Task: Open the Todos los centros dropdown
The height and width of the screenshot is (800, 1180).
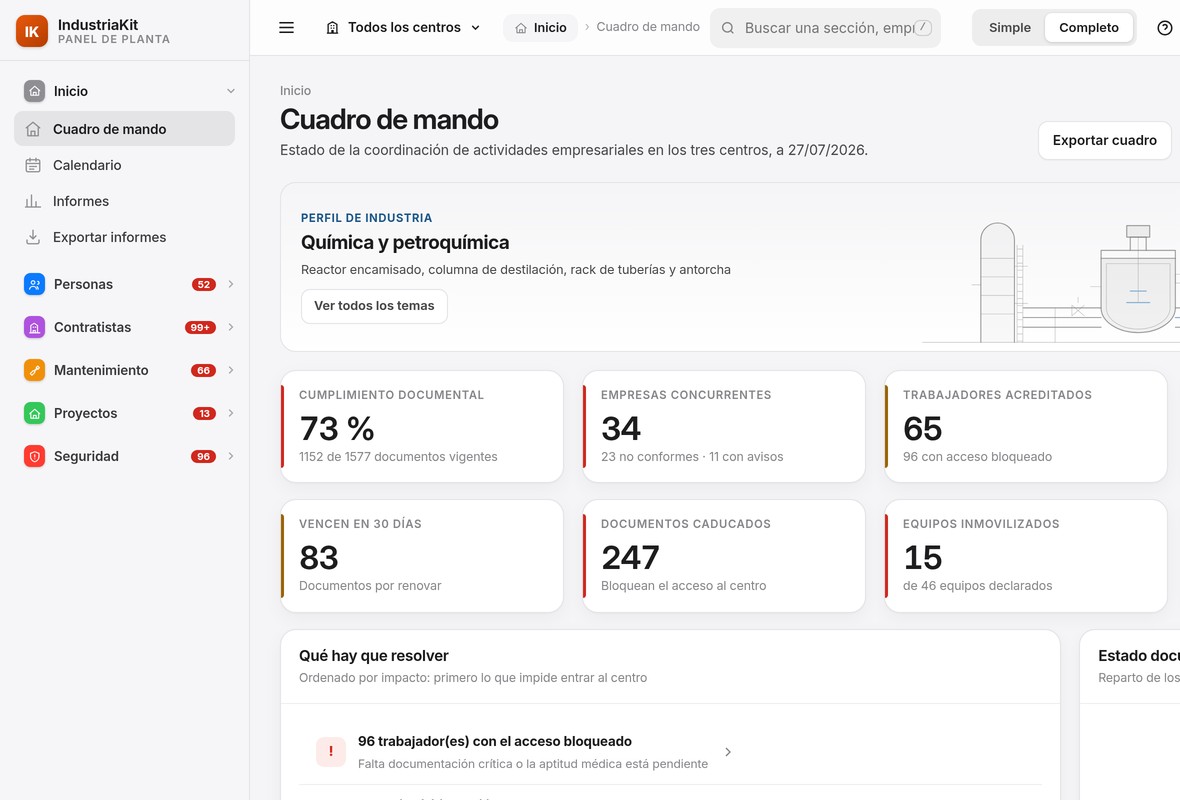Action: 403,28
